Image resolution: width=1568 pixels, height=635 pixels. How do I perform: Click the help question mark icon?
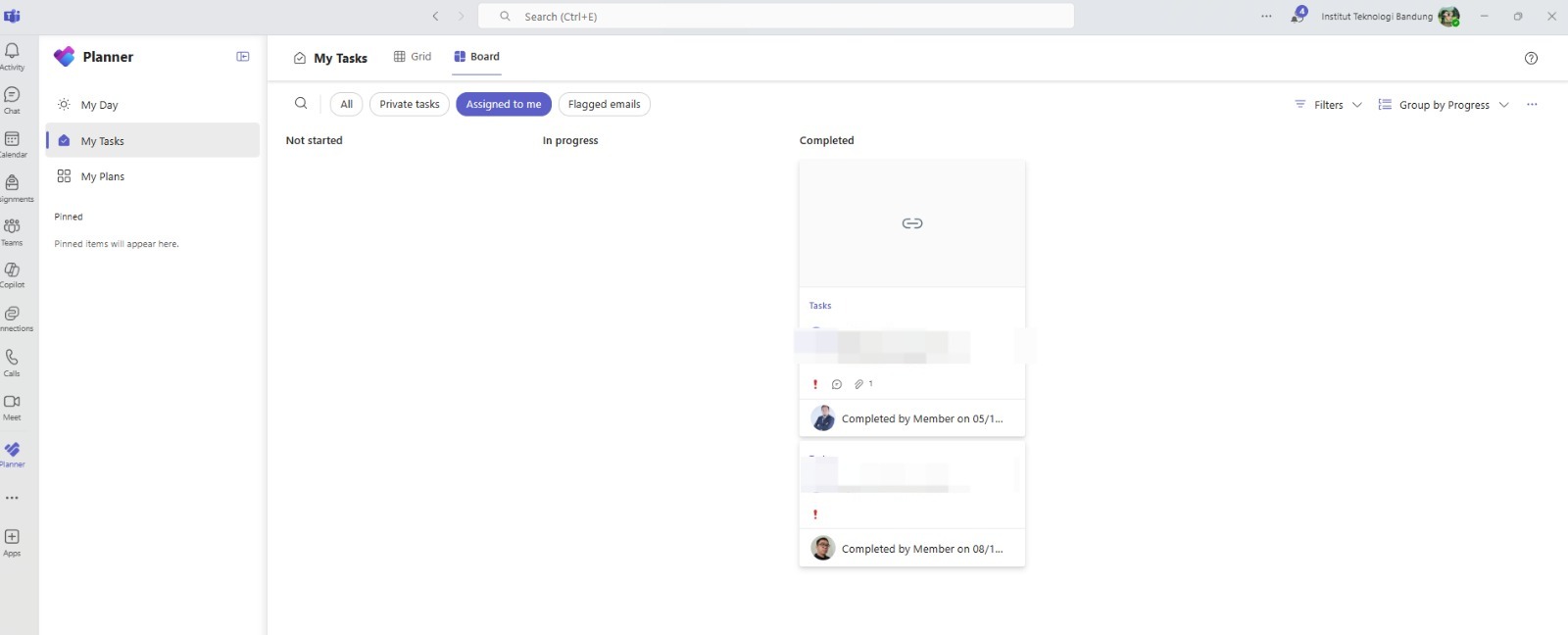click(x=1531, y=58)
